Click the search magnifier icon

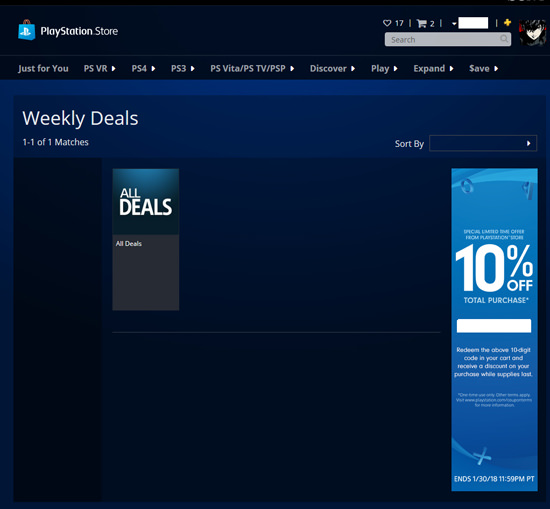504,39
